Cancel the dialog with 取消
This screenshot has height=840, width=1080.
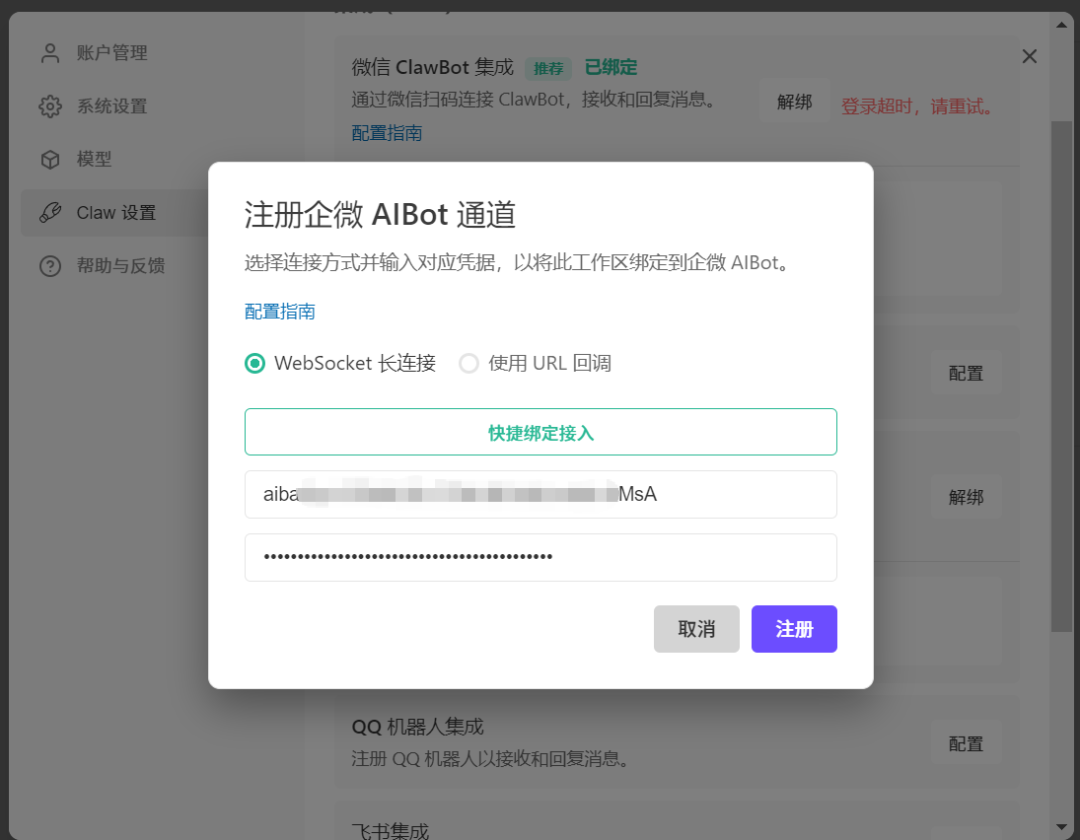coord(696,629)
